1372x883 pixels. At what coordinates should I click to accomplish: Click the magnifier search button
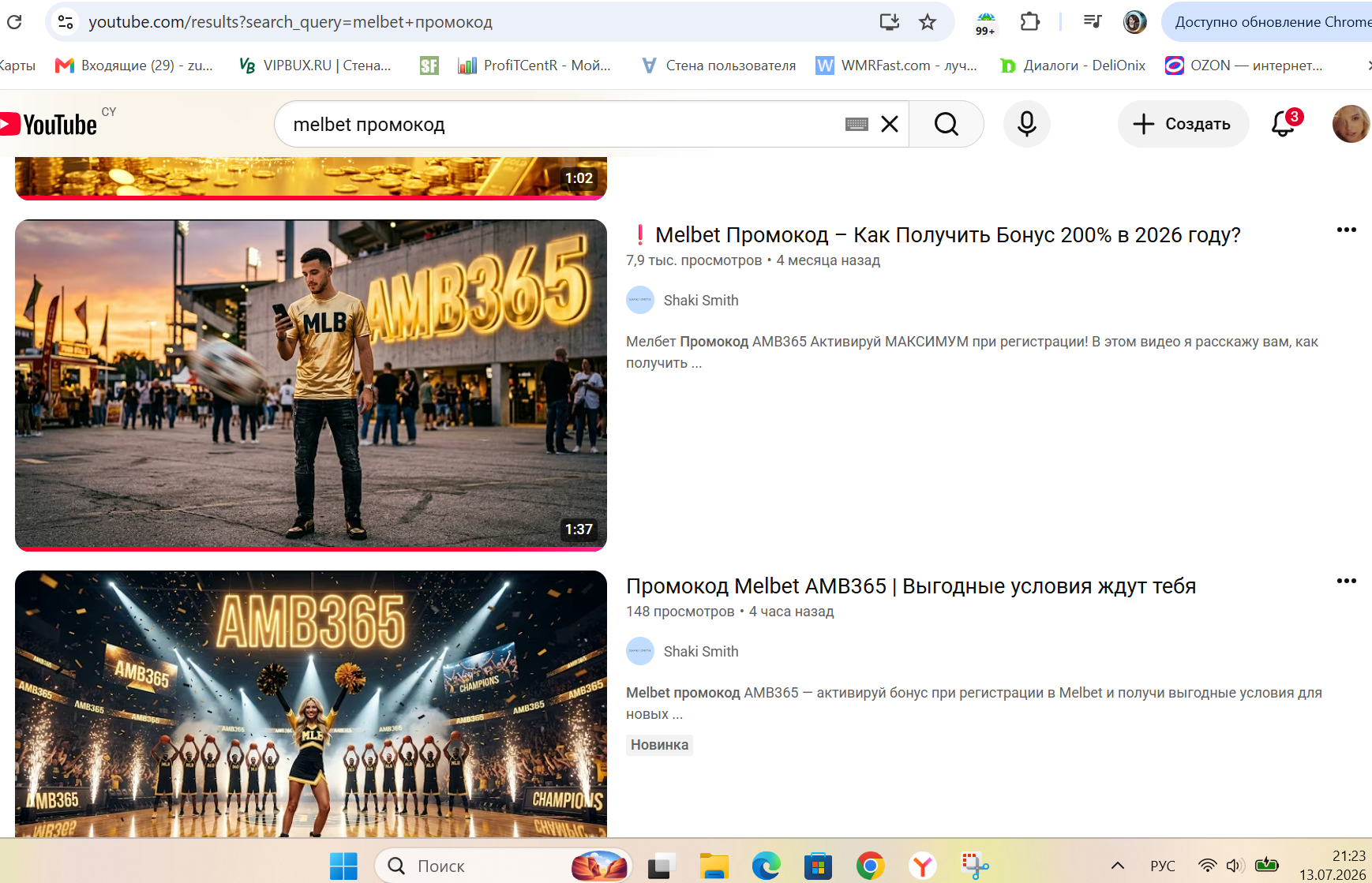click(x=947, y=125)
